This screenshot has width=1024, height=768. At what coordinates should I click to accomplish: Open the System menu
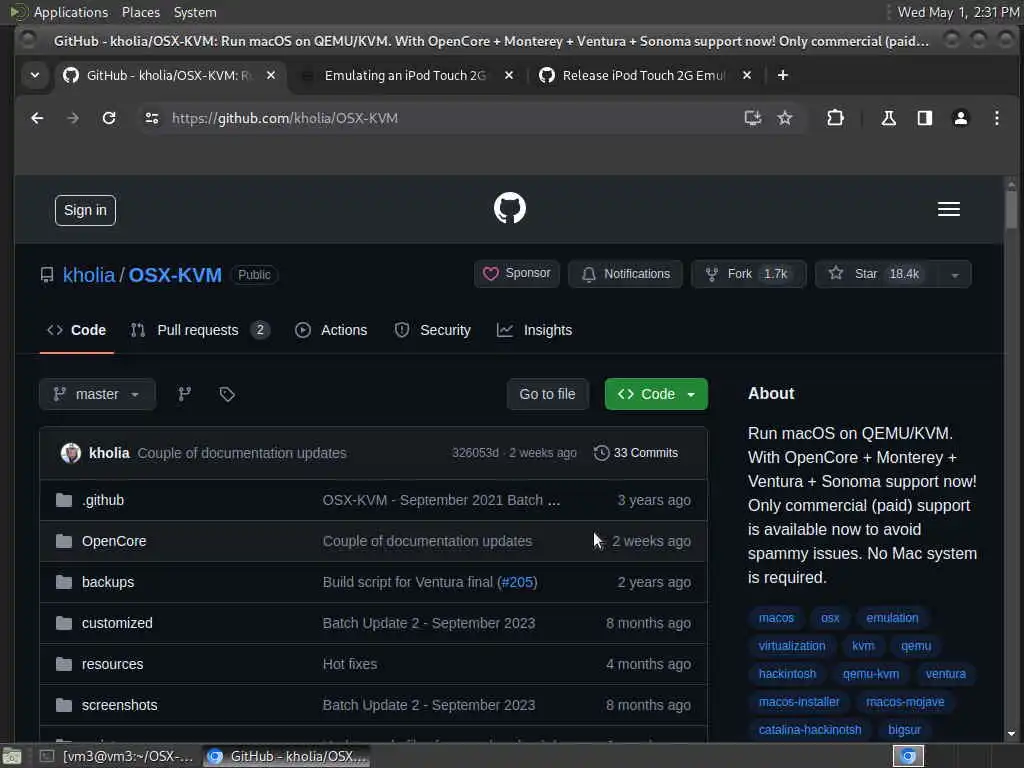(x=195, y=12)
